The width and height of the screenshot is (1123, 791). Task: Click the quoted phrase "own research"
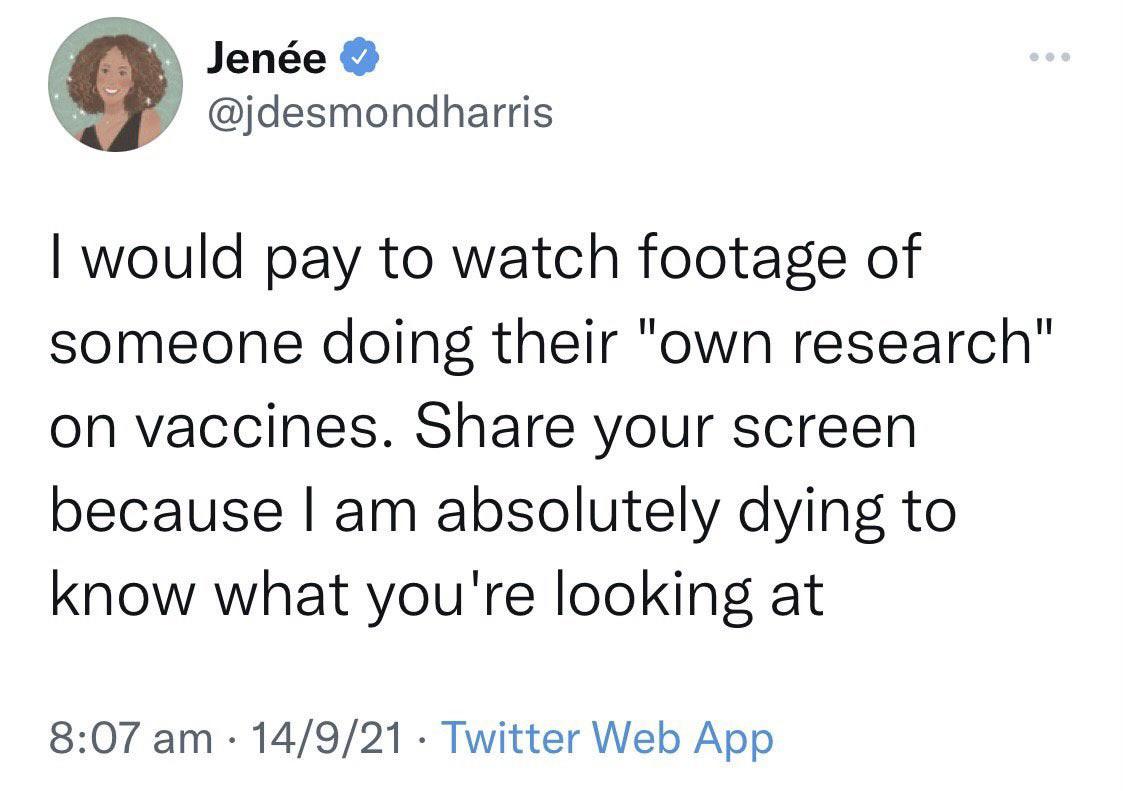point(843,344)
